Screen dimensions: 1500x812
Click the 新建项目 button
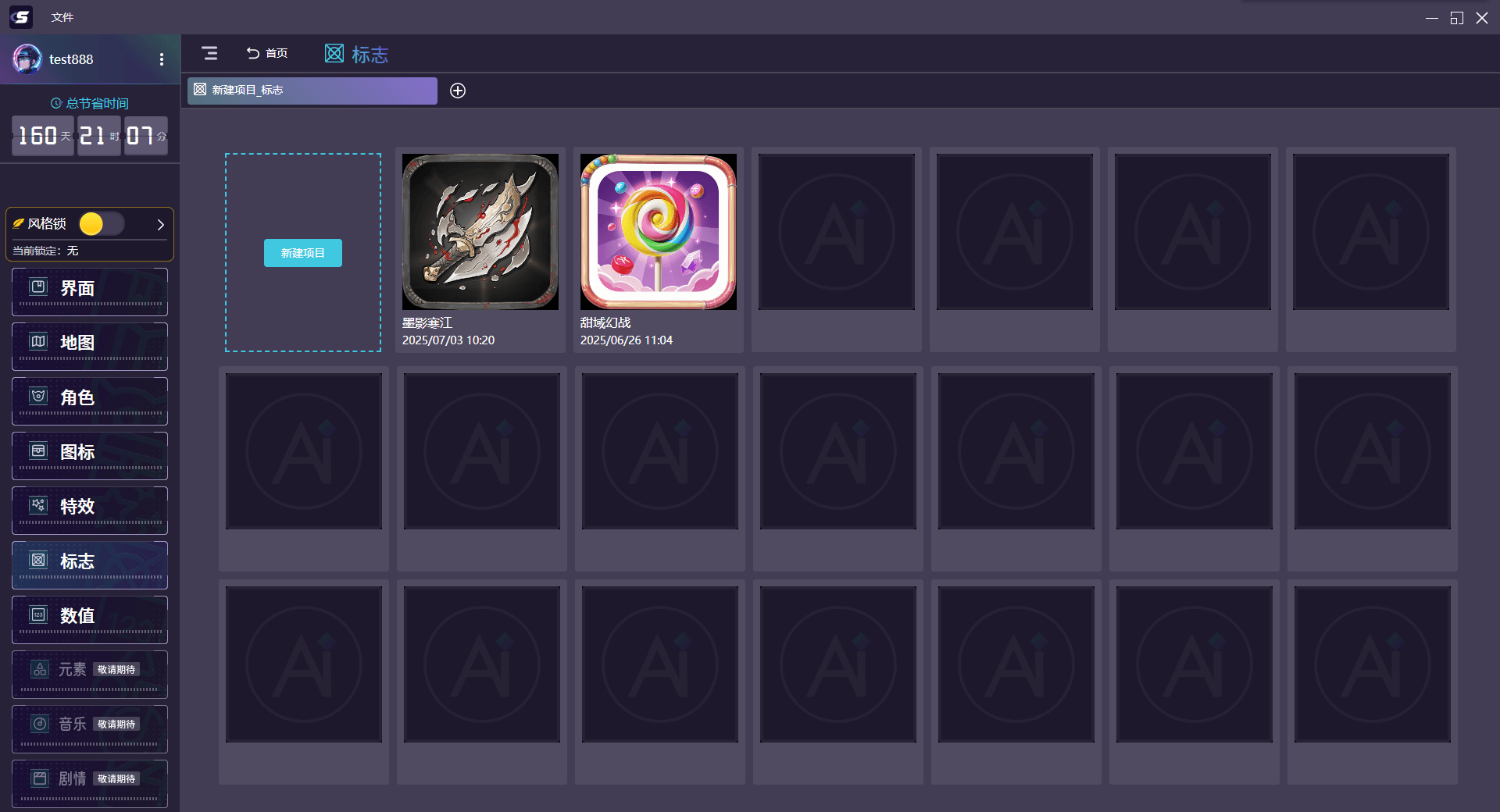(303, 253)
